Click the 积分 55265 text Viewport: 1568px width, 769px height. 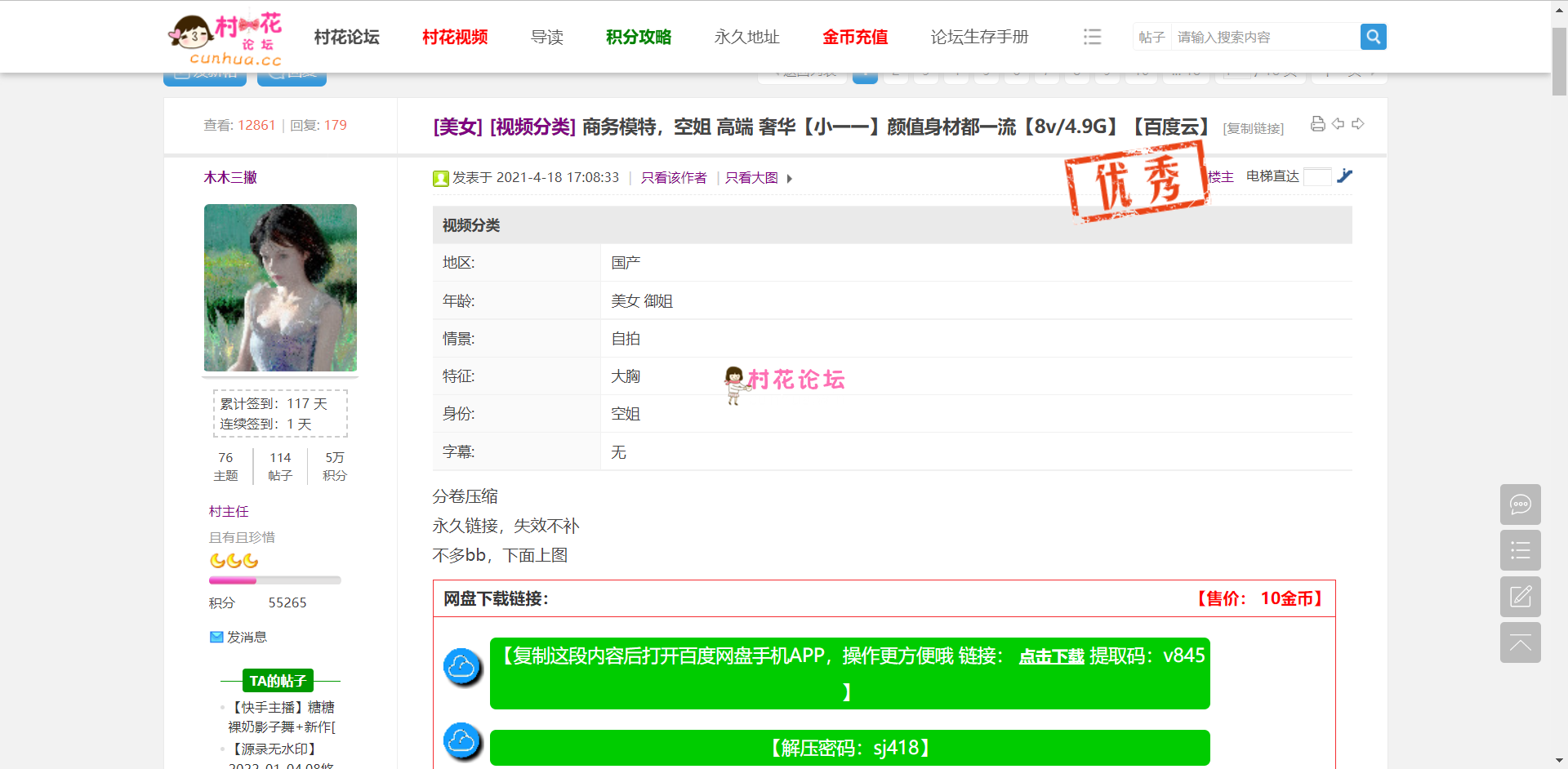click(258, 602)
